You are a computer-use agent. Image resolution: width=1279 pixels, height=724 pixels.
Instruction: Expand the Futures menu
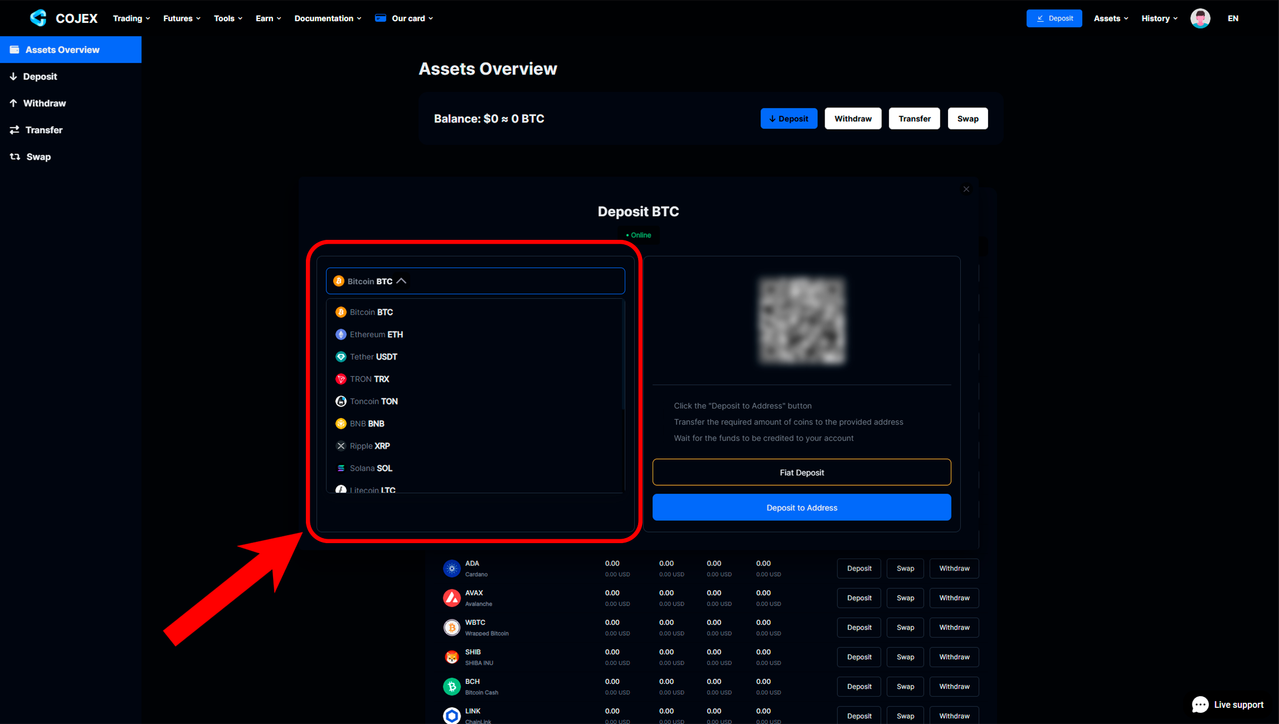[182, 18]
